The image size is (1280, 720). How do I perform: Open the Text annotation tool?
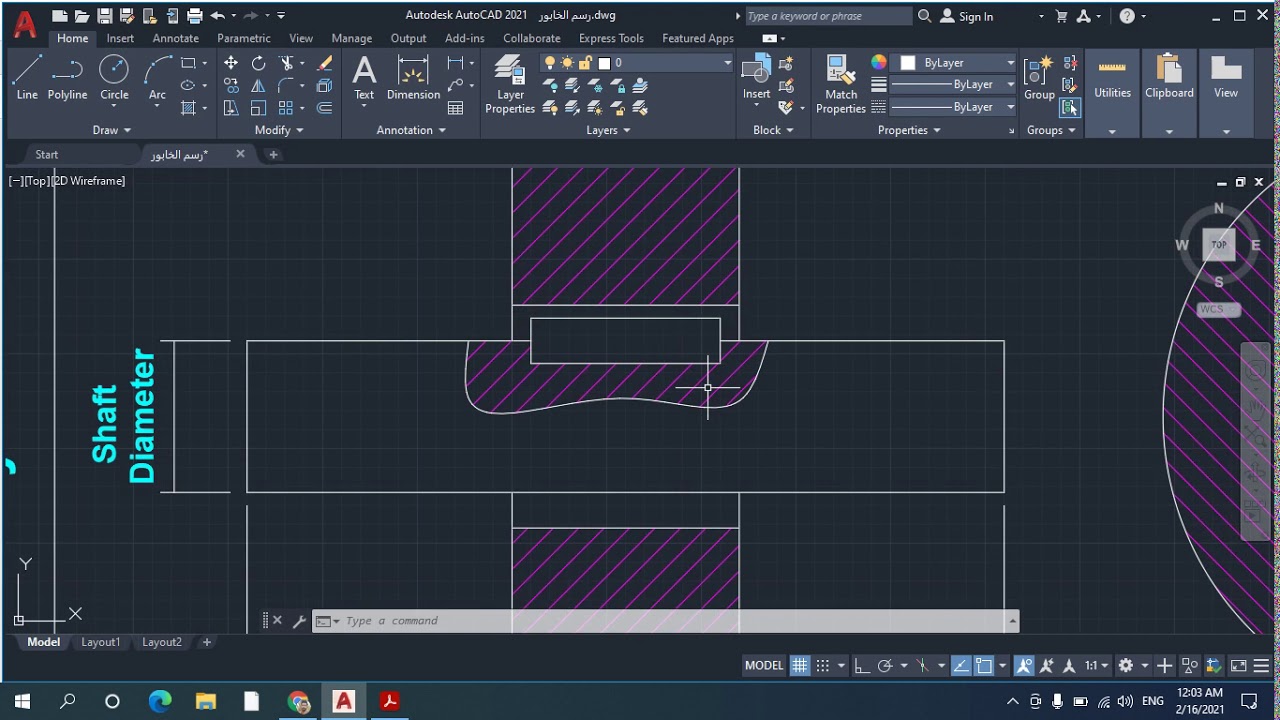click(364, 77)
